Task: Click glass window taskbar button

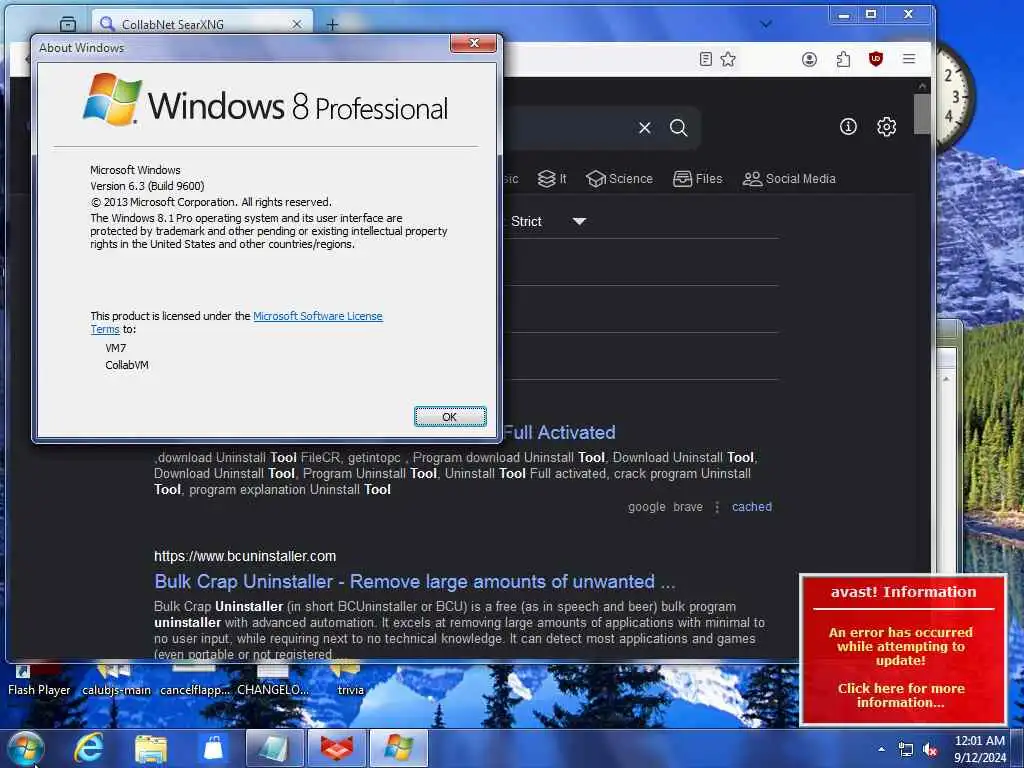Action: pyautogui.click(x=275, y=748)
